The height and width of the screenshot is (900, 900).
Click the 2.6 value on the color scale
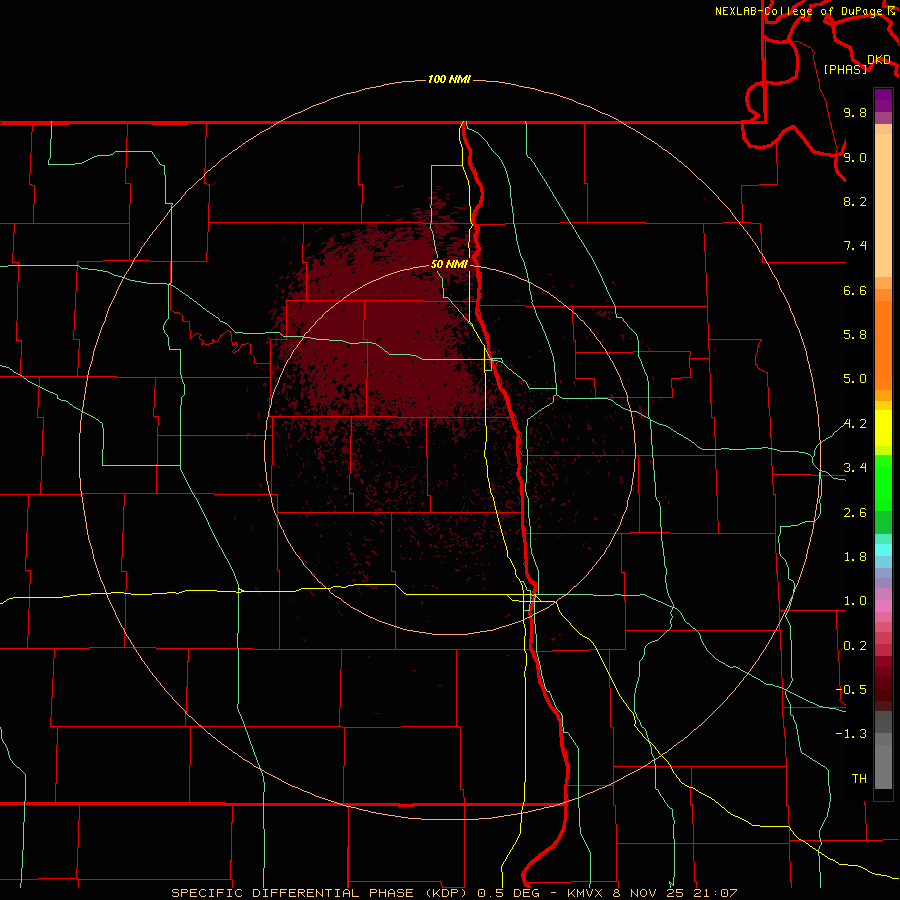pyautogui.click(x=855, y=513)
